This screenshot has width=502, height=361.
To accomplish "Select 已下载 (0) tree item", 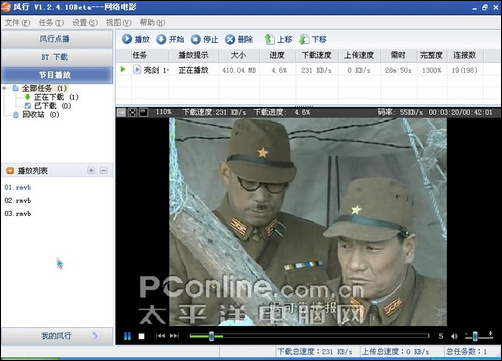I will pos(53,106).
